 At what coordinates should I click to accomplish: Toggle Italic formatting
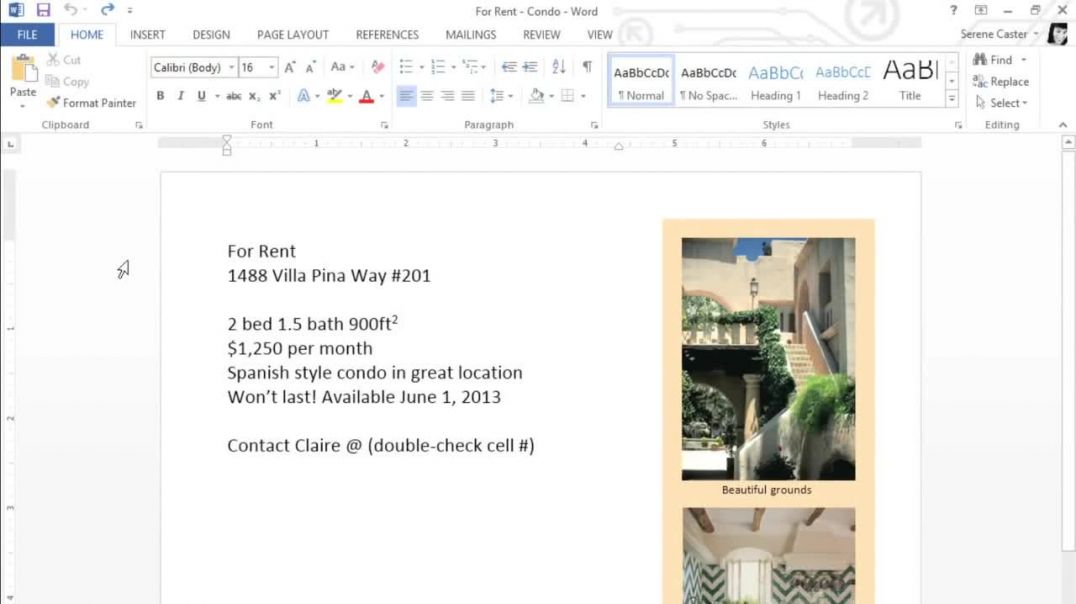pos(180,96)
